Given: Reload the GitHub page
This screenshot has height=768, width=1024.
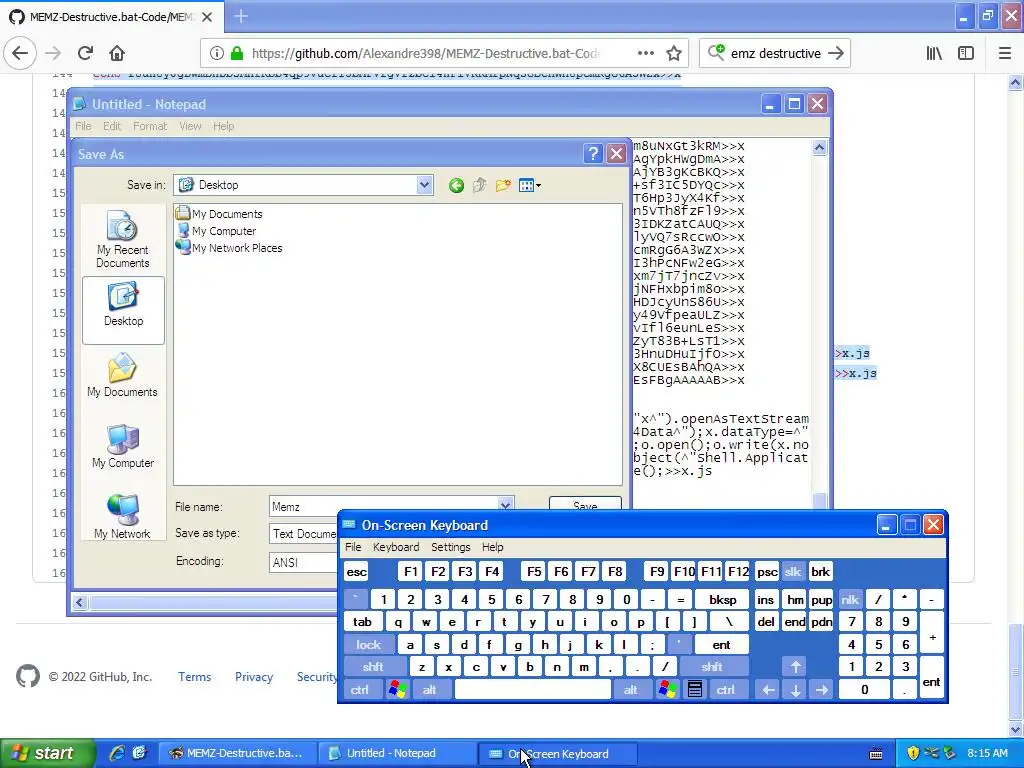Looking at the screenshot, I should click(x=85, y=53).
